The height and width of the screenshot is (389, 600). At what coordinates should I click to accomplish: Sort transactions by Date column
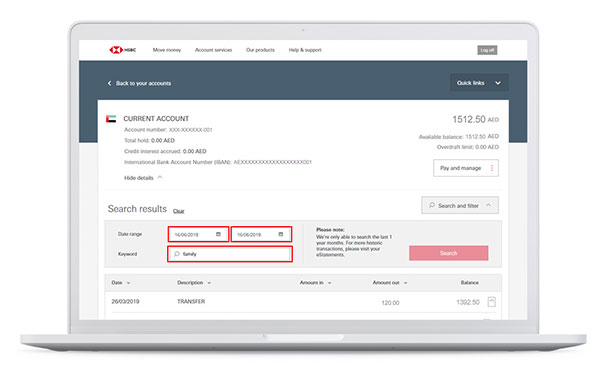point(121,283)
